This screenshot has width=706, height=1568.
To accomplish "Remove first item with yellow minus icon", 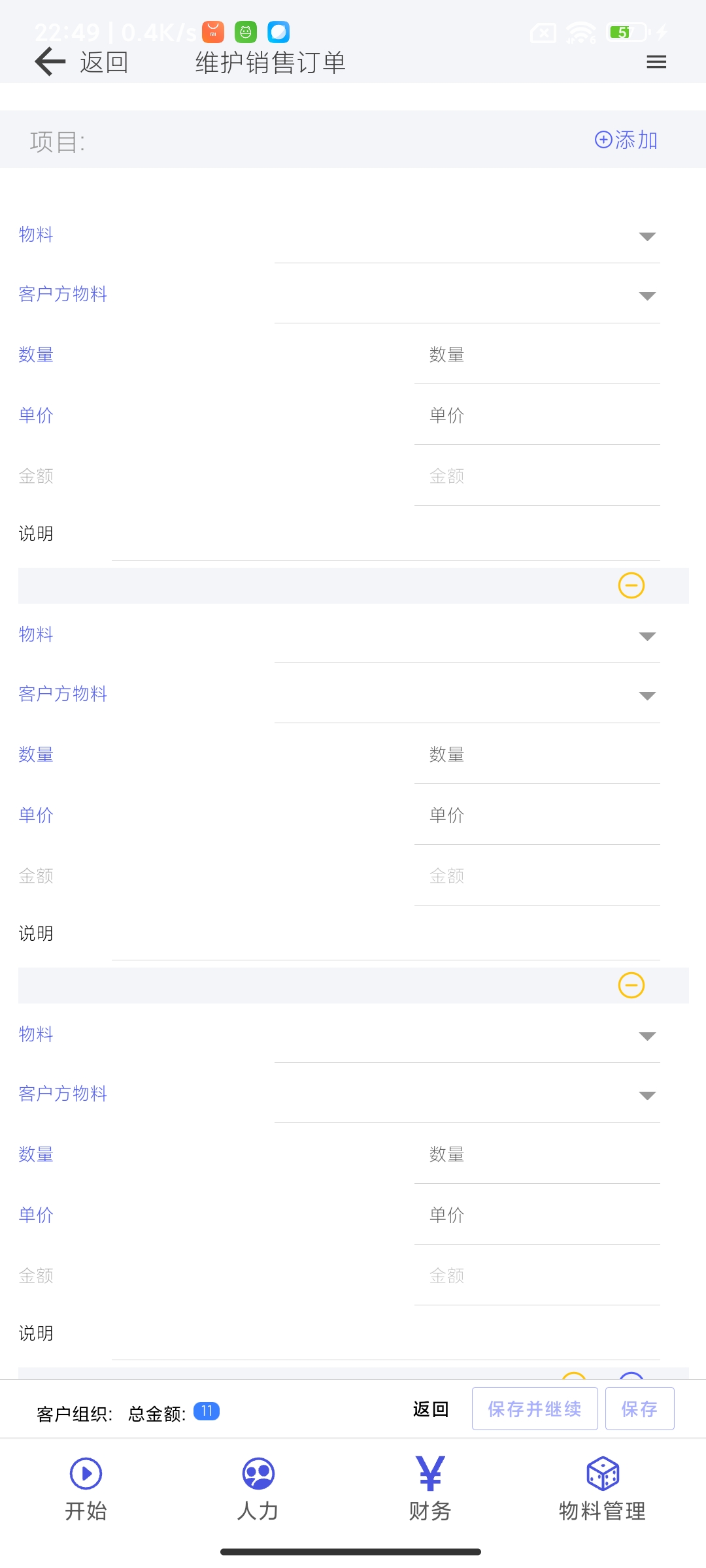I will tap(631, 585).
